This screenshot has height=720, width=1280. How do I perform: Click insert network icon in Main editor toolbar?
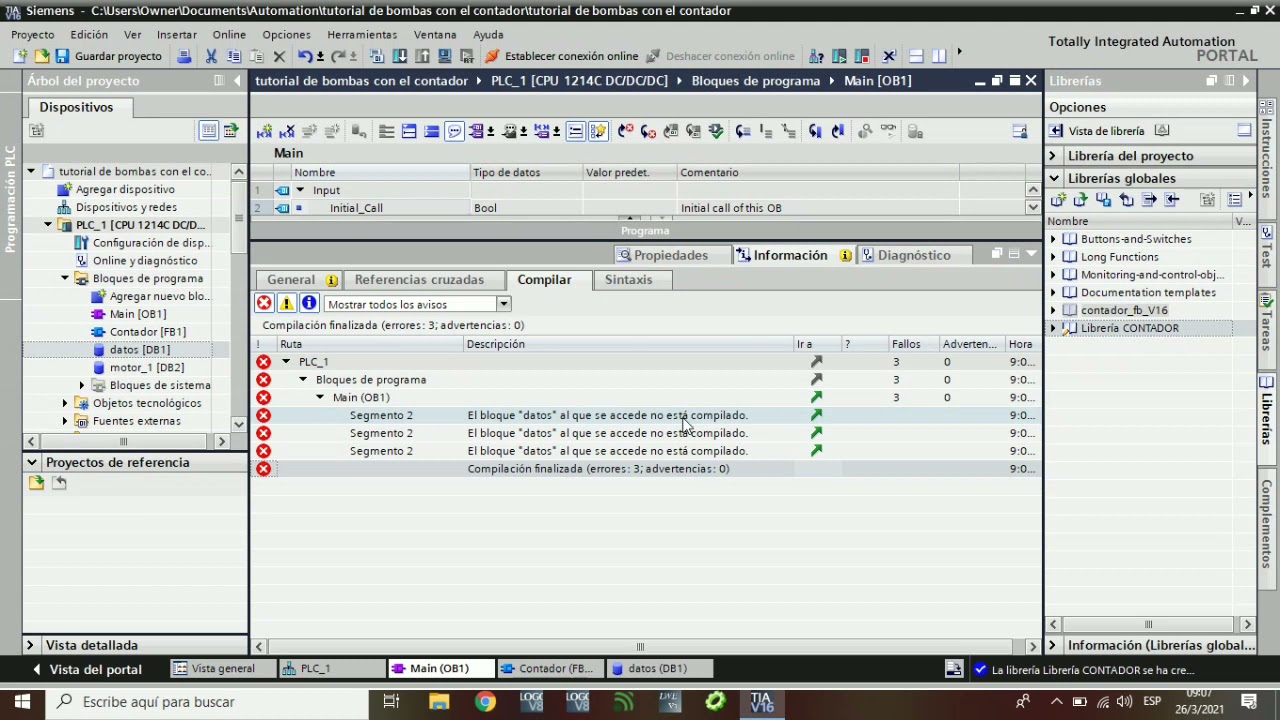264,132
